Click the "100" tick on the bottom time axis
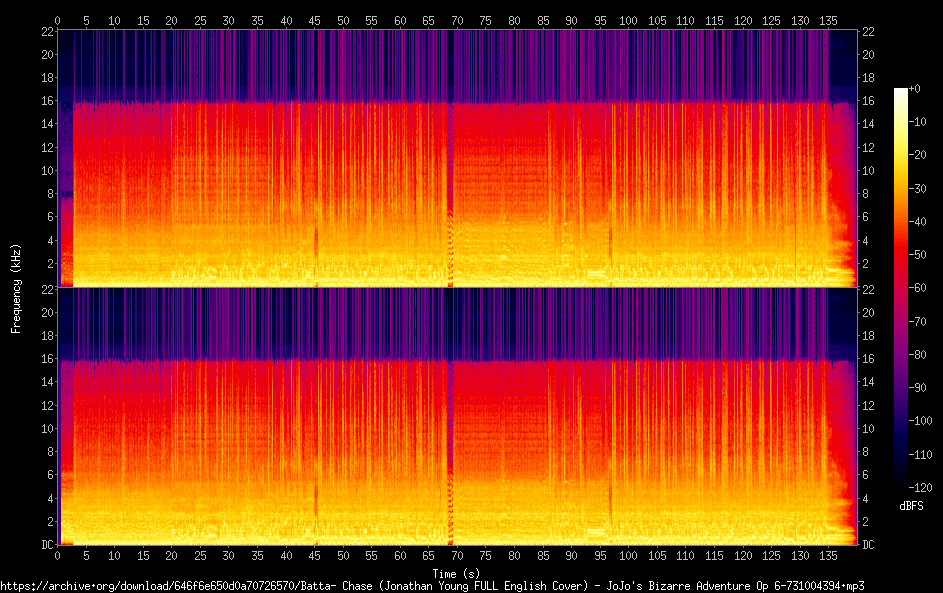 pos(629,556)
